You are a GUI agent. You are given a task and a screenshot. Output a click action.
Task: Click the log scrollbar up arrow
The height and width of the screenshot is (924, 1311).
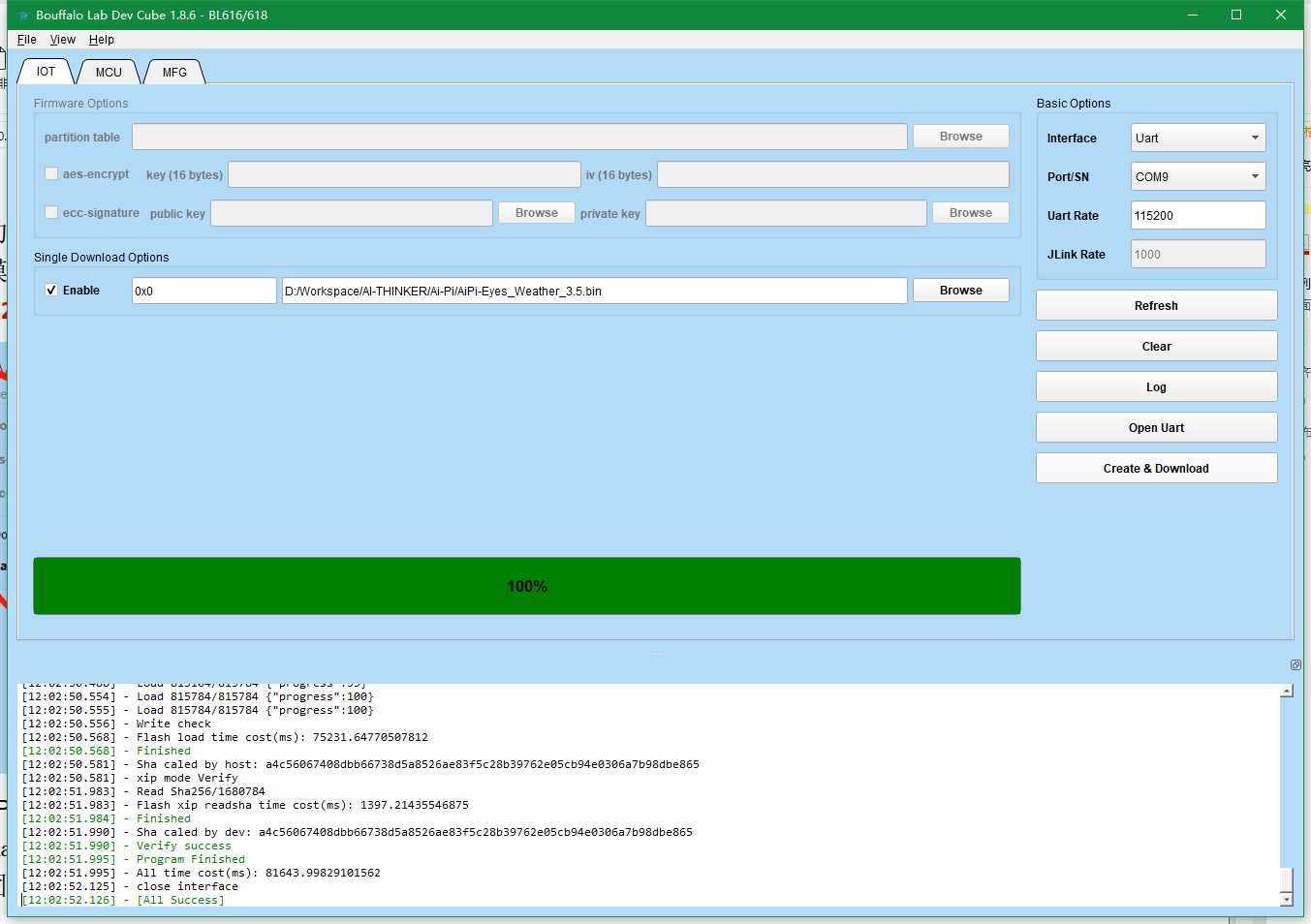pos(1287,691)
